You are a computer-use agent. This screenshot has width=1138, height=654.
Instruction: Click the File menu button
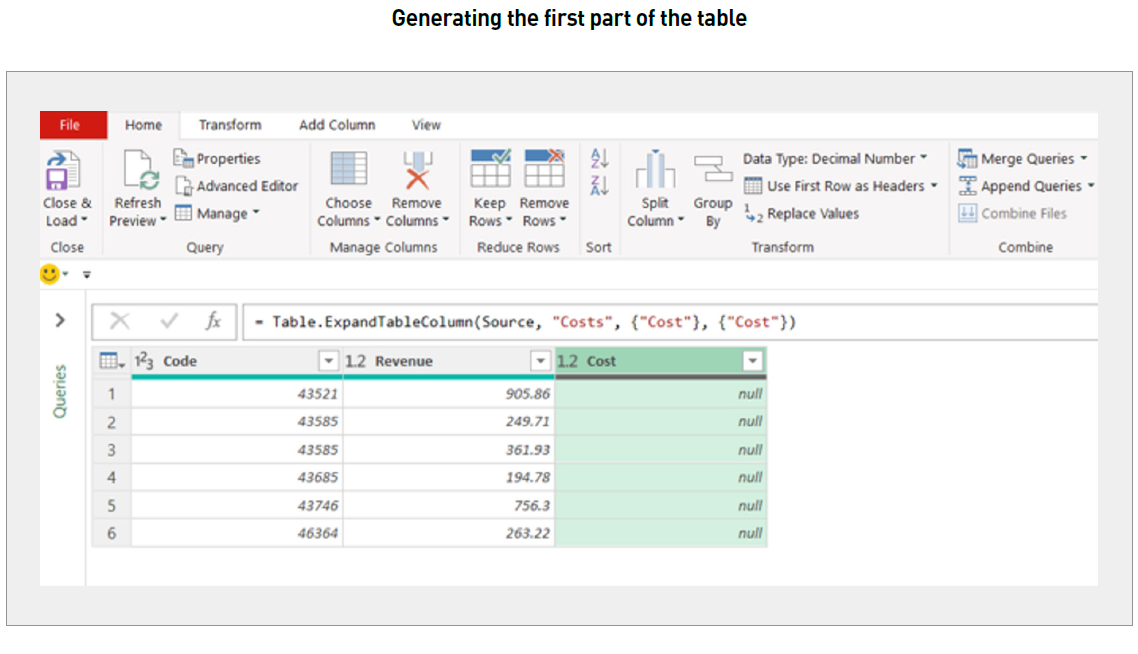(x=71, y=125)
